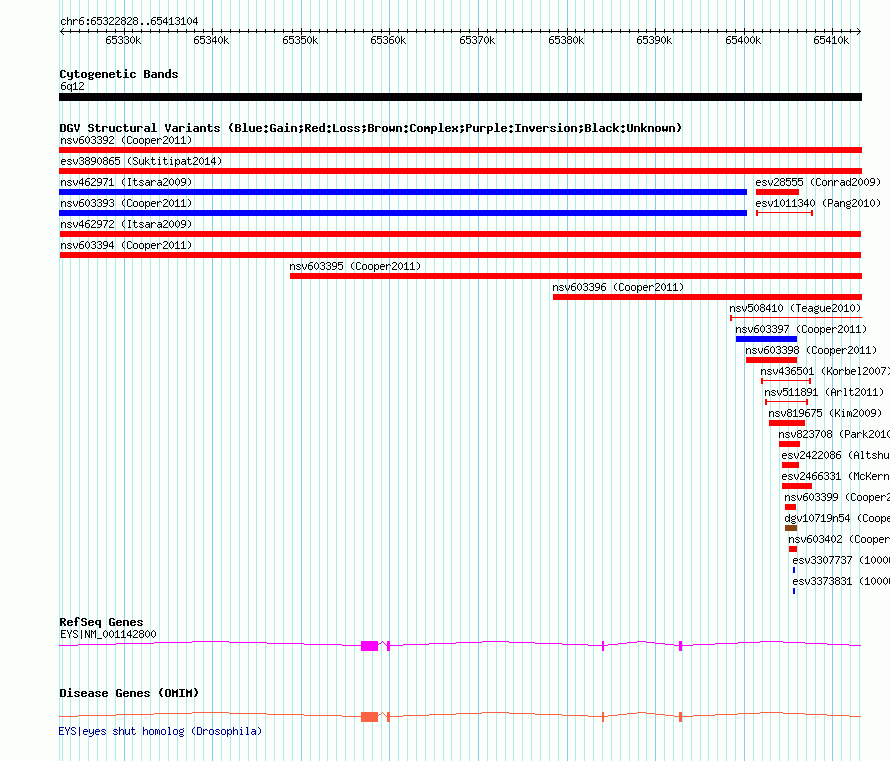Select the RefSeq Genes track heading

[101, 622]
